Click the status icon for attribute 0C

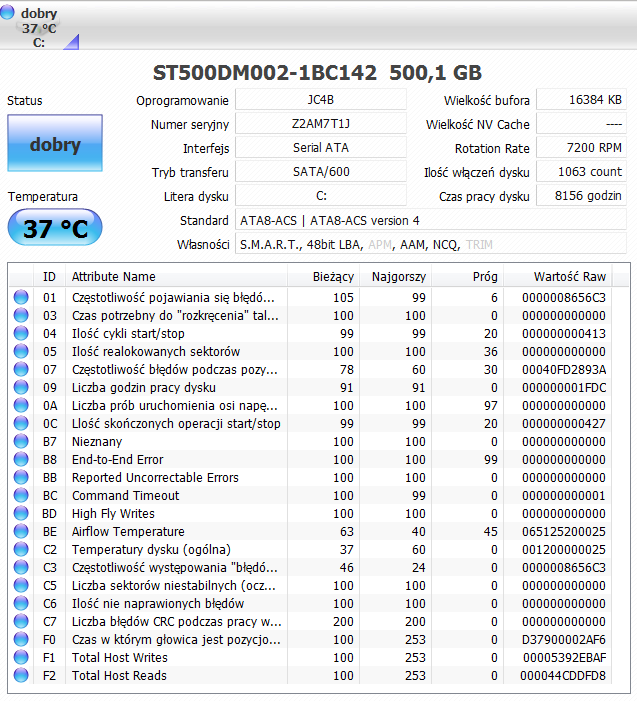click(21, 423)
